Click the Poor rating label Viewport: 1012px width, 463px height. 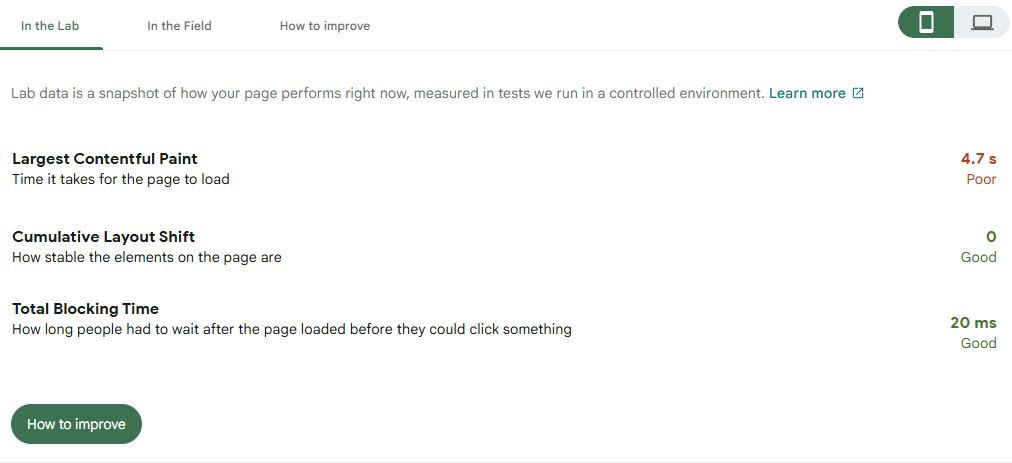(x=981, y=180)
